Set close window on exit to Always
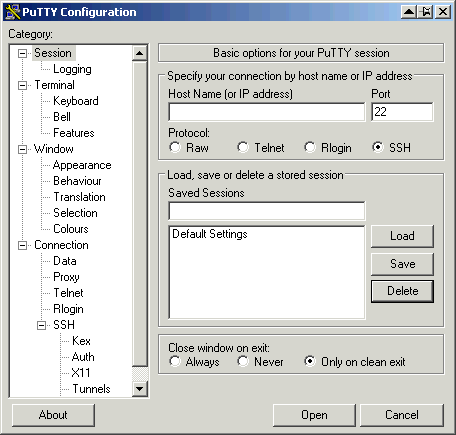The height and width of the screenshot is (435, 456). coord(175,361)
